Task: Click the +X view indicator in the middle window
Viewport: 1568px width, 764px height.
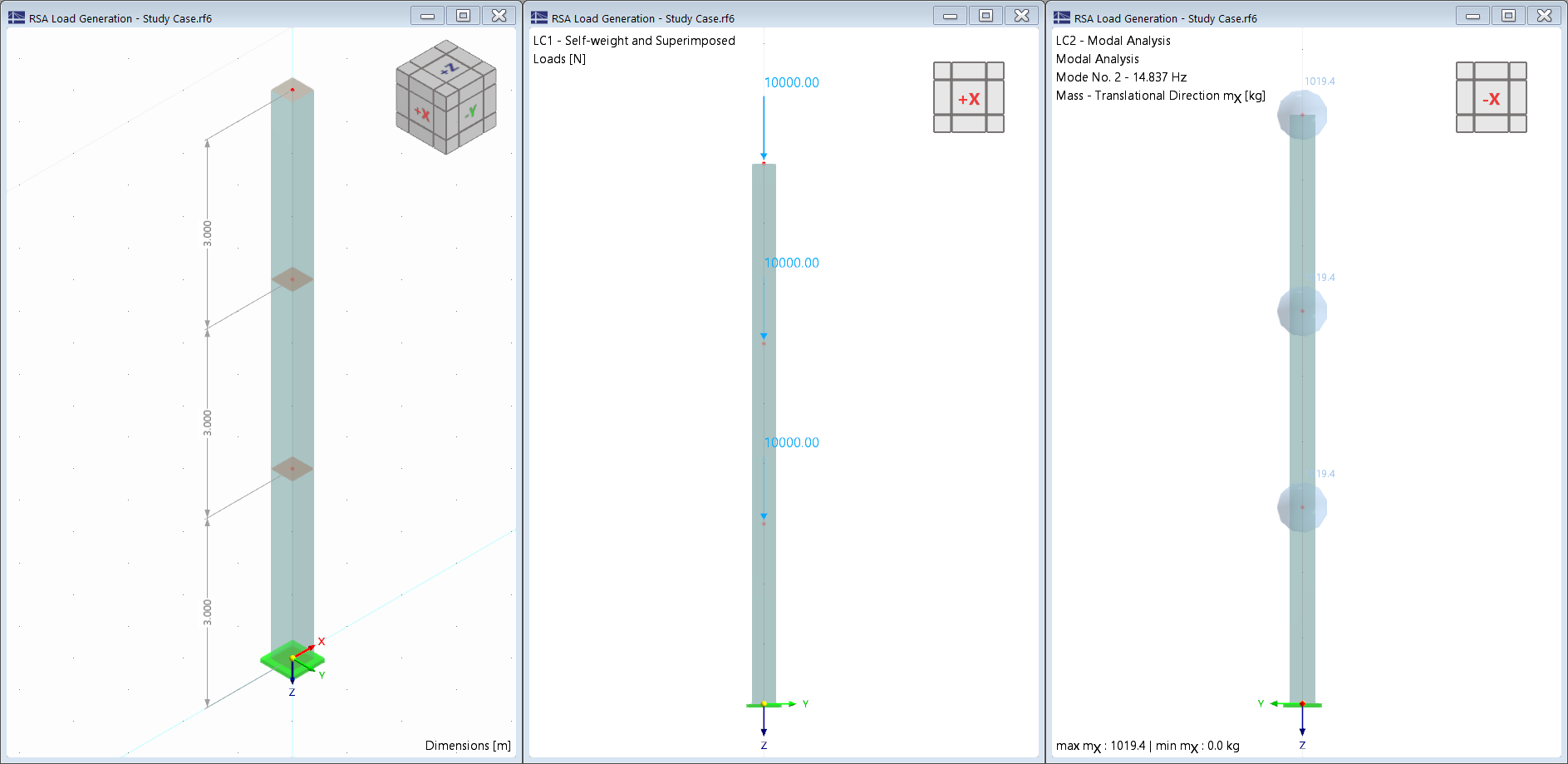Action: click(969, 97)
